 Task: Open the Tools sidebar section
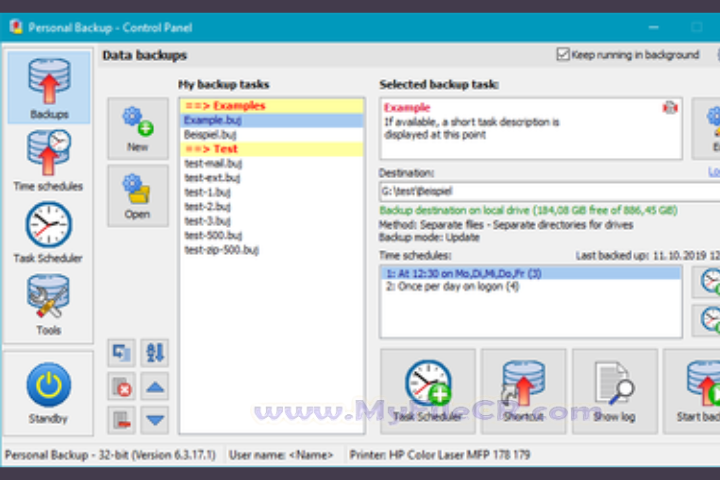click(x=48, y=305)
